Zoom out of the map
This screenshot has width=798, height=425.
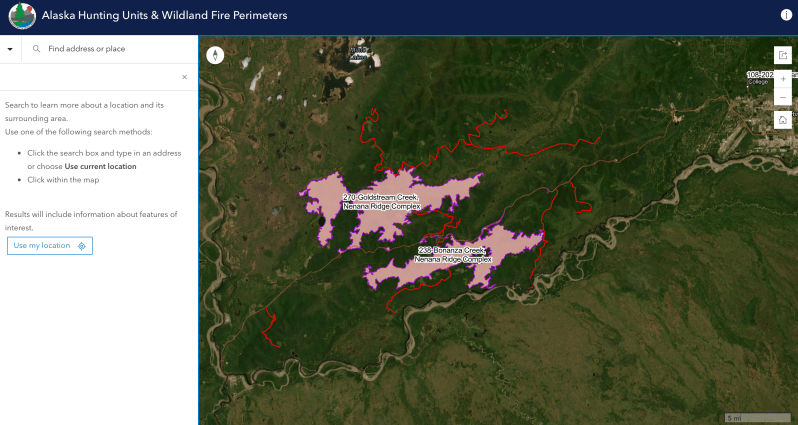(x=783, y=97)
